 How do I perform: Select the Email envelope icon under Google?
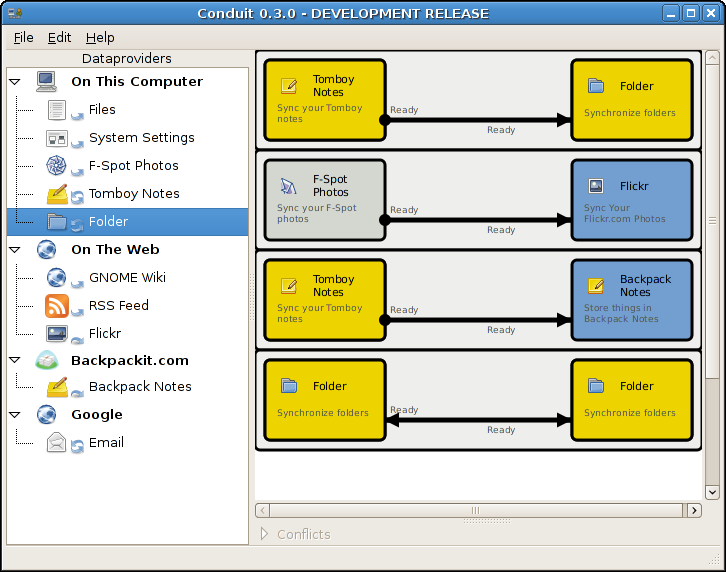click(57, 443)
